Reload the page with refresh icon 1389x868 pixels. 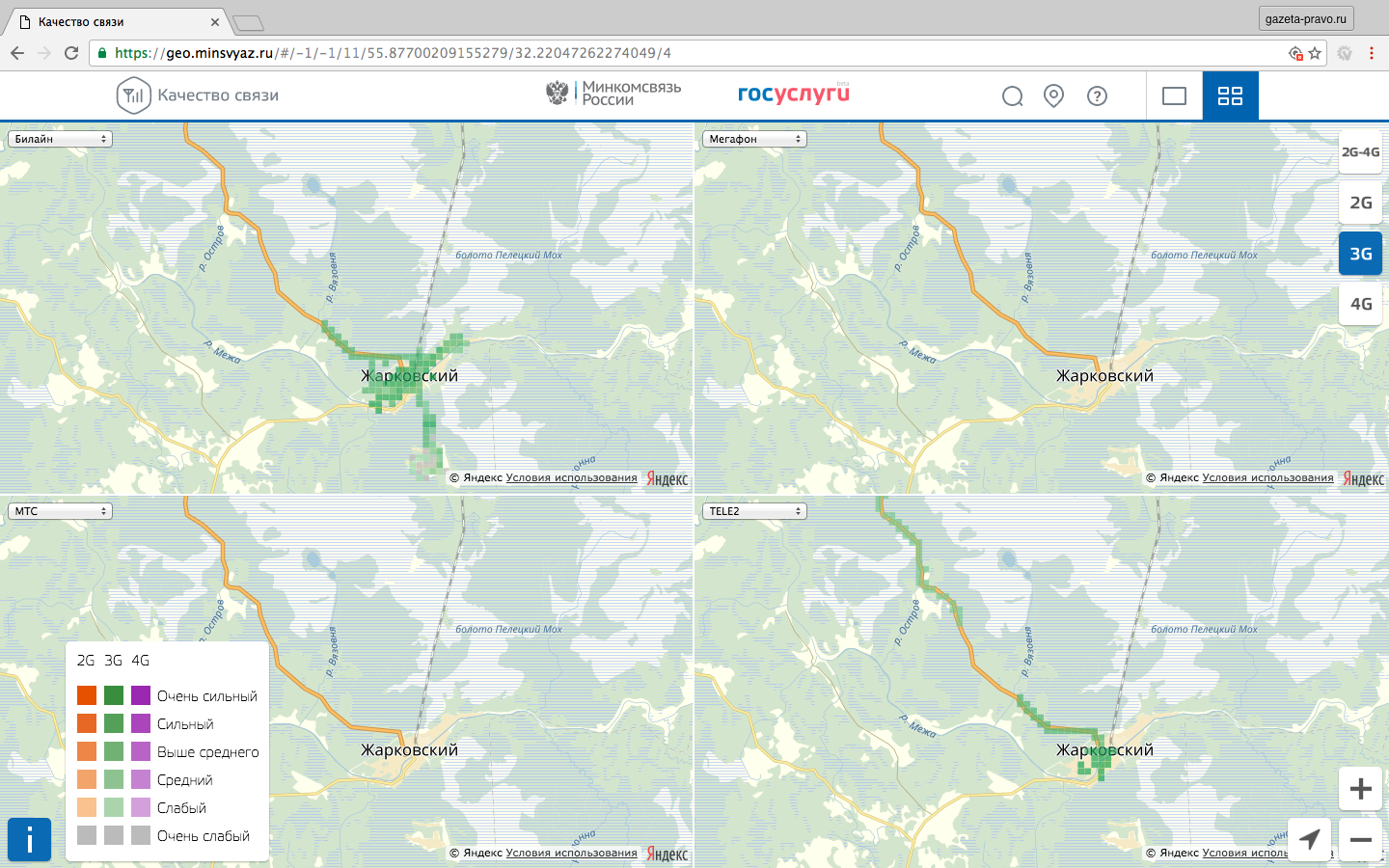71,53
